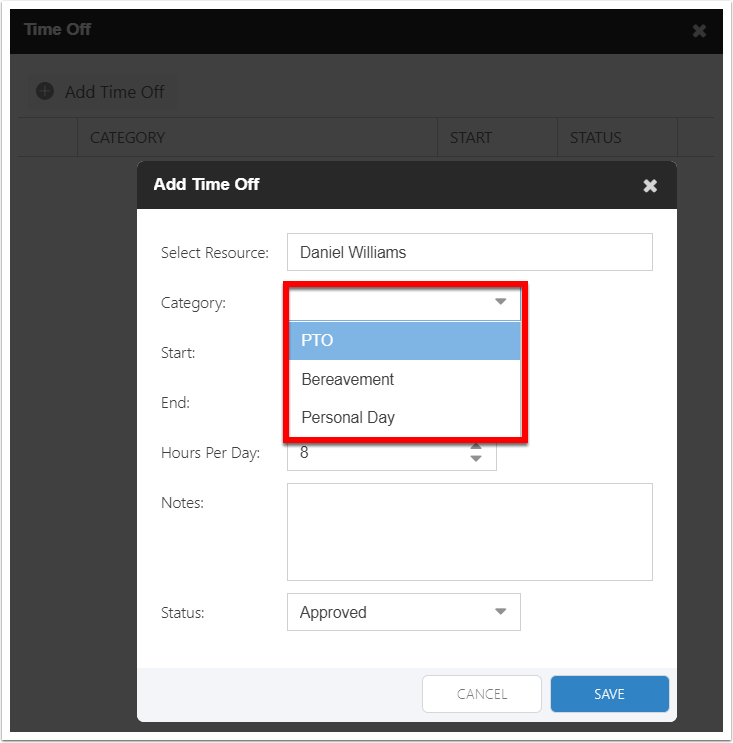
Task: Expand the Status list using its arrow
Action: (500, 612)
